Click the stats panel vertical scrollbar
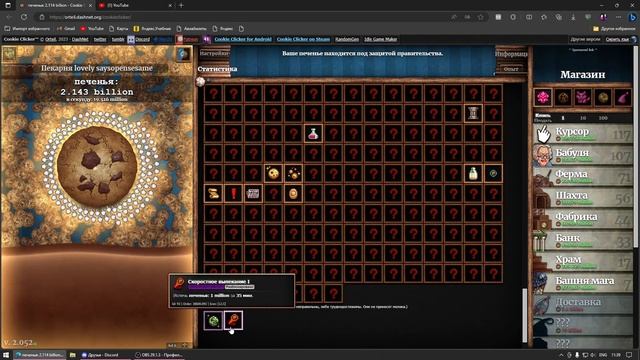This screenshot has width=640, height=360. tap(524, 315)
